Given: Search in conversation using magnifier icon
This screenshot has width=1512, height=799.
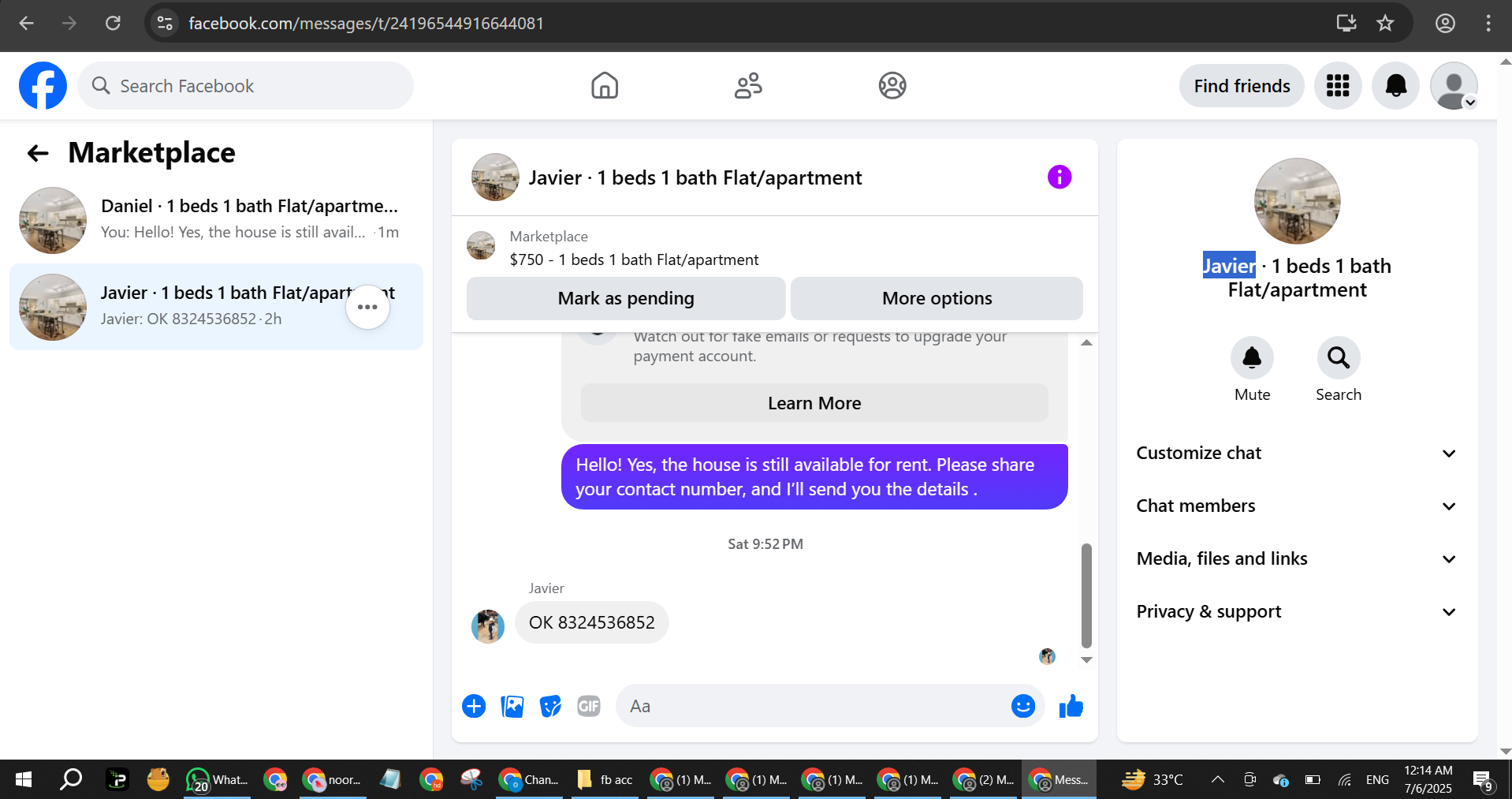Looking at the screenshot, I should click(1339, 358).
